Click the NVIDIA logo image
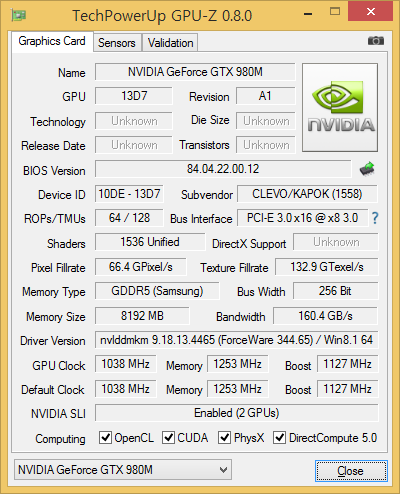The width and height of the screenshot is (400, 494). click(340, 107)
